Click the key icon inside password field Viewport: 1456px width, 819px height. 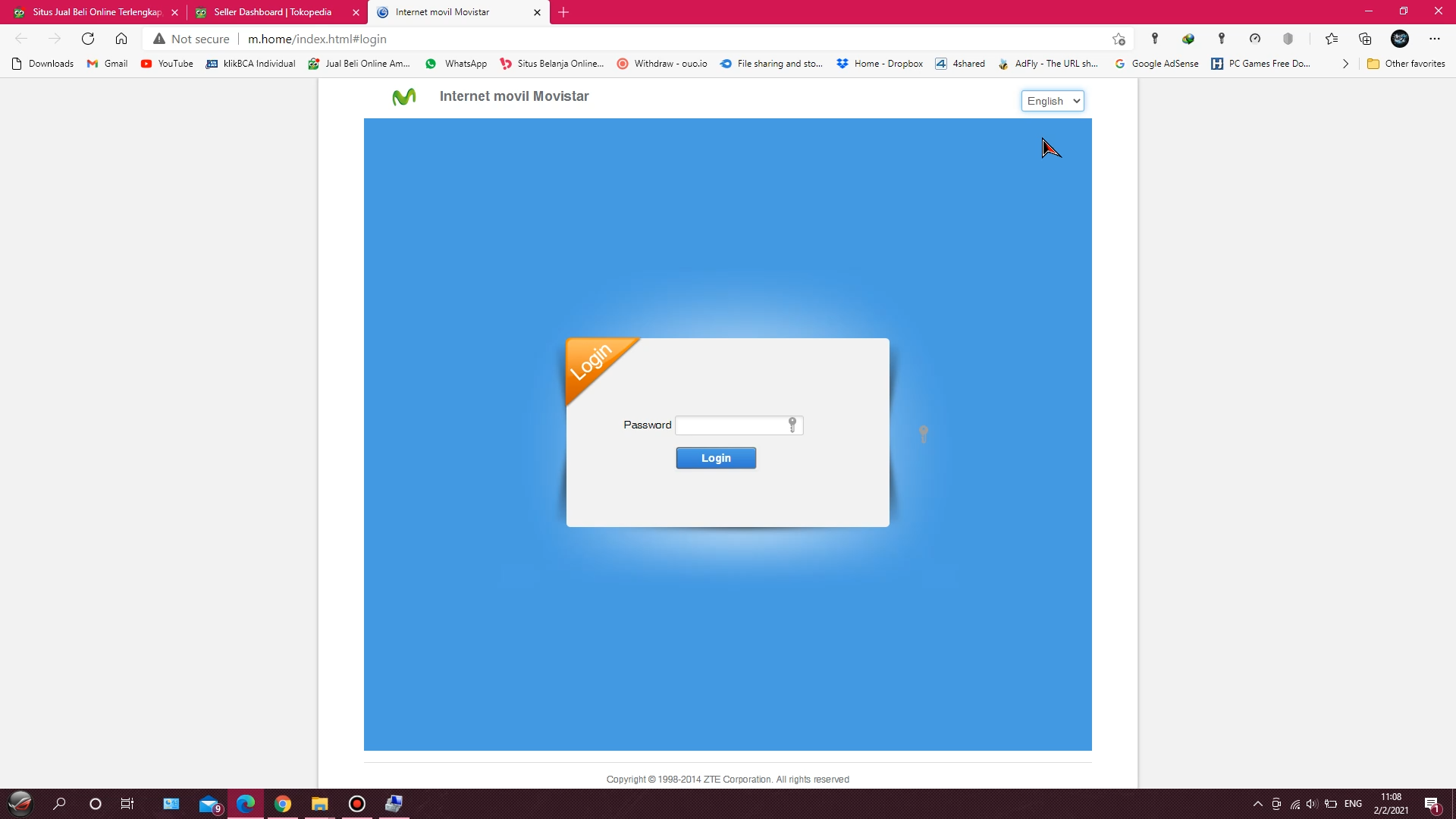[x=792, y=425]
